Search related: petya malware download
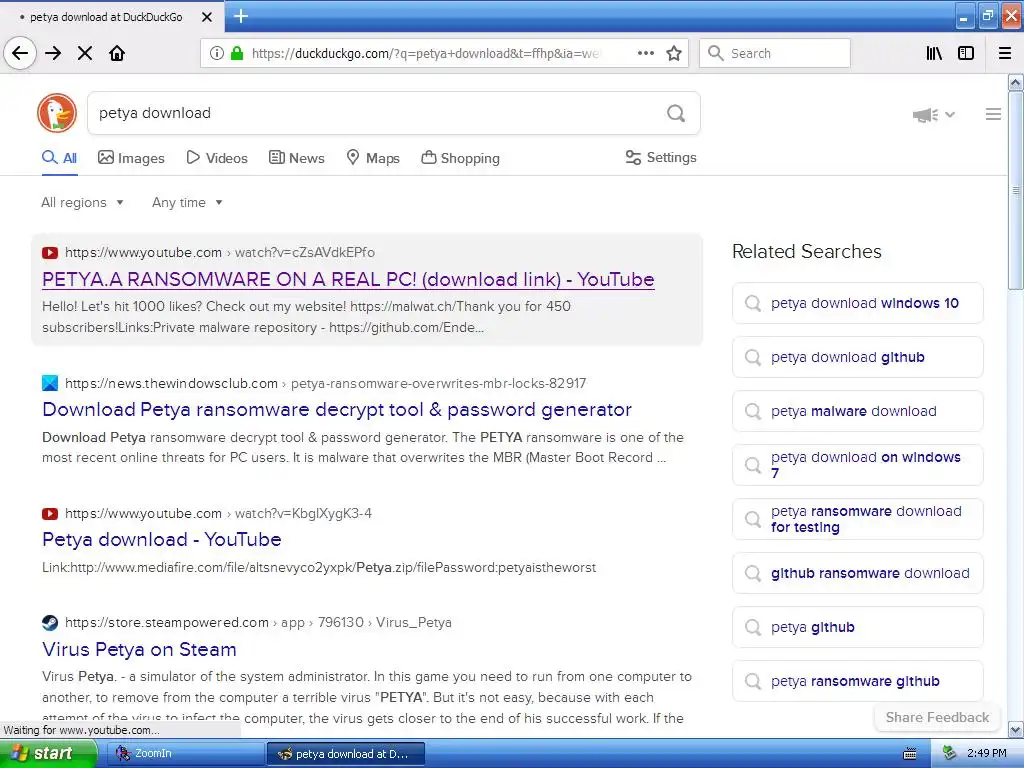 pyautogui.click(x=857, y=411)
